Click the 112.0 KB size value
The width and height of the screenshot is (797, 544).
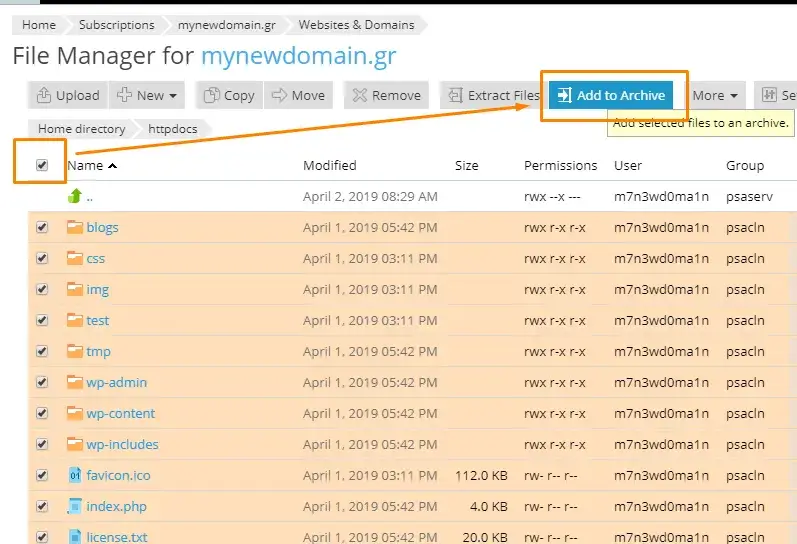(x=481, y=475)
